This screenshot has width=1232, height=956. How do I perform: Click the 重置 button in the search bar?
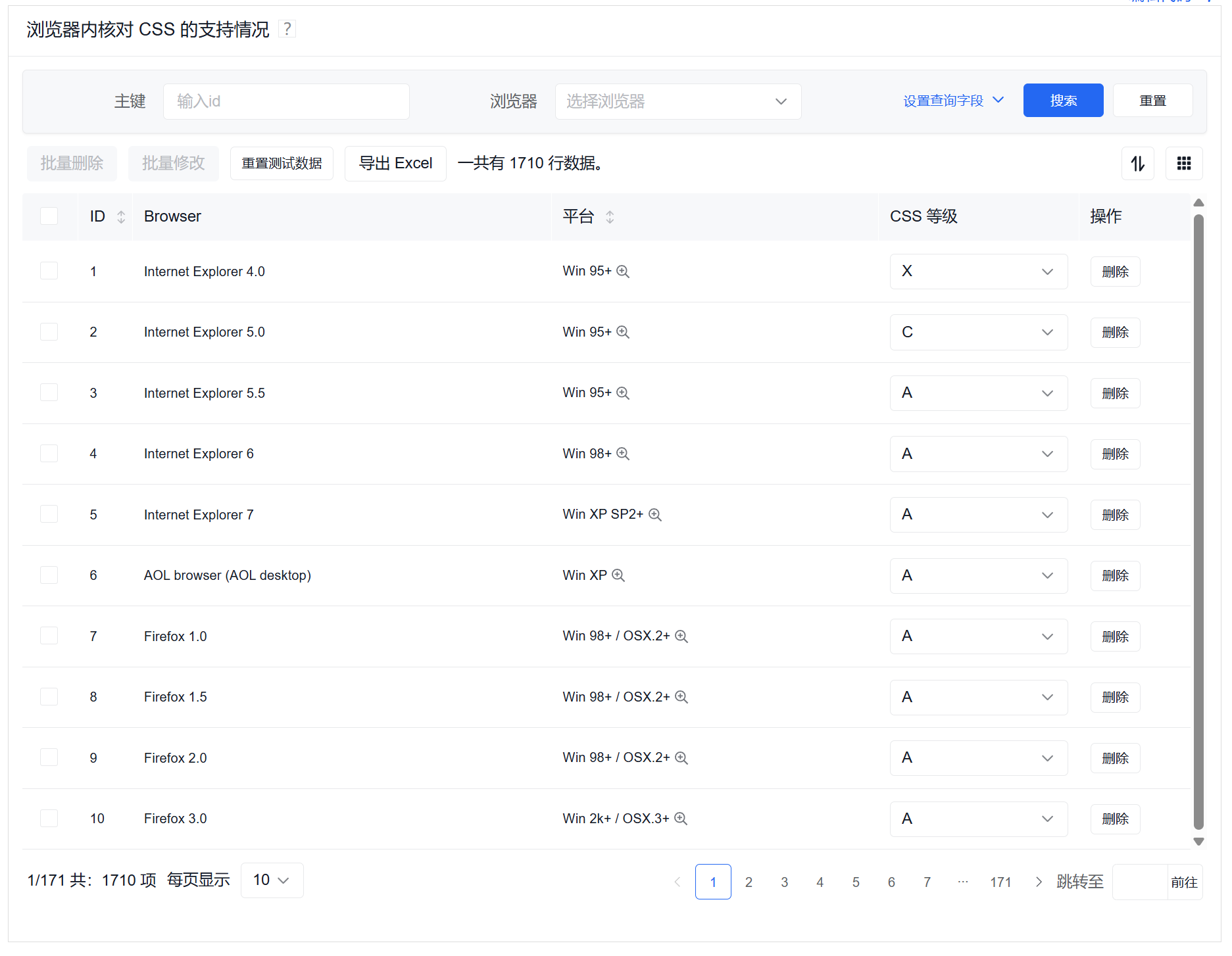click(x=1152, y=101)
